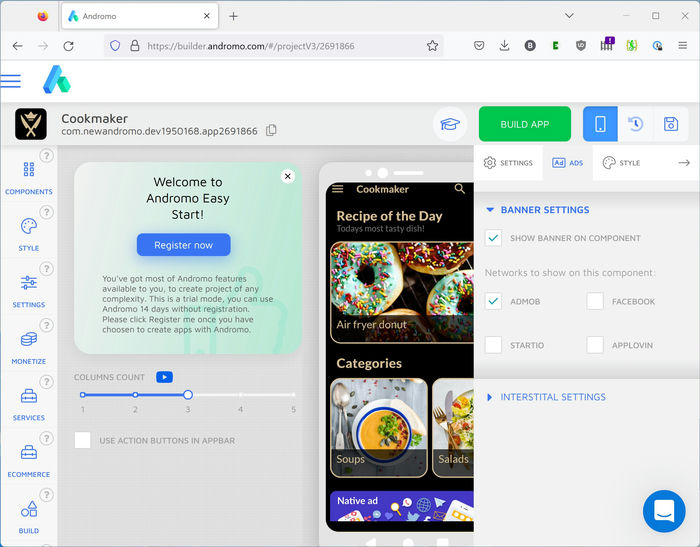Check Use Action Buttons In Appbar

(83, 440)
